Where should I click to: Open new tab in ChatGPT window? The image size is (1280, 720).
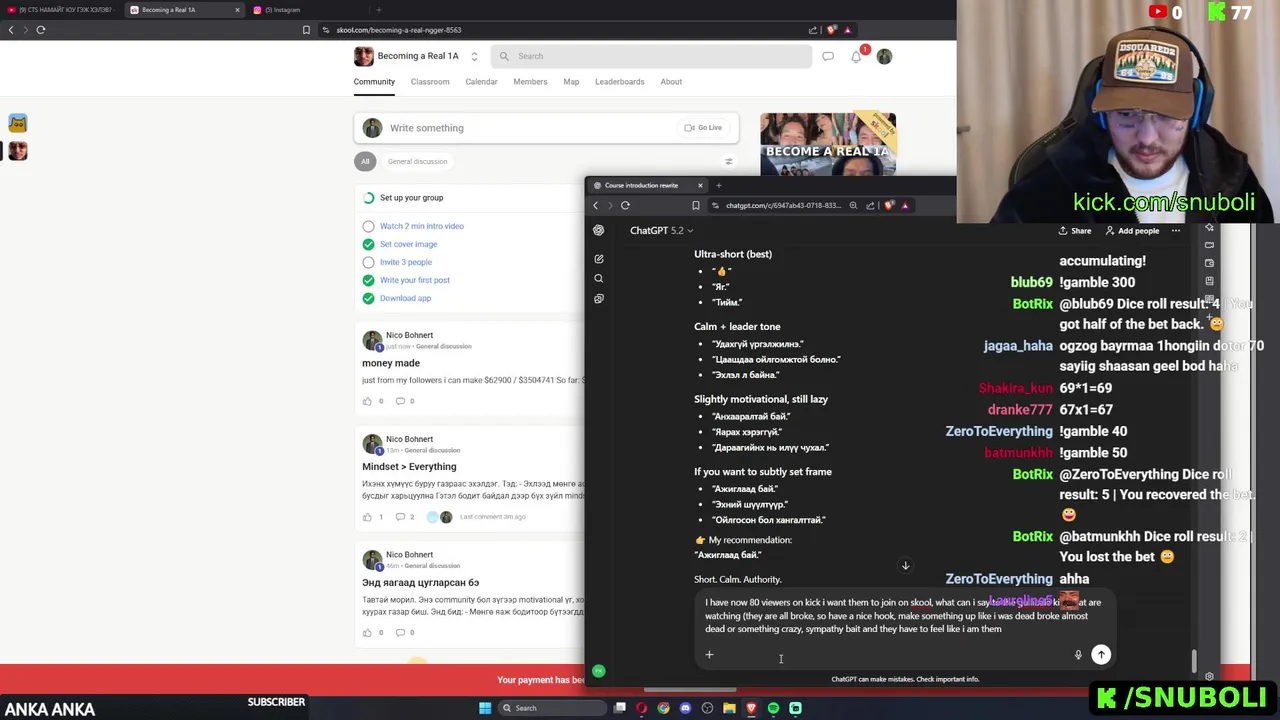[x=718, y=185]
